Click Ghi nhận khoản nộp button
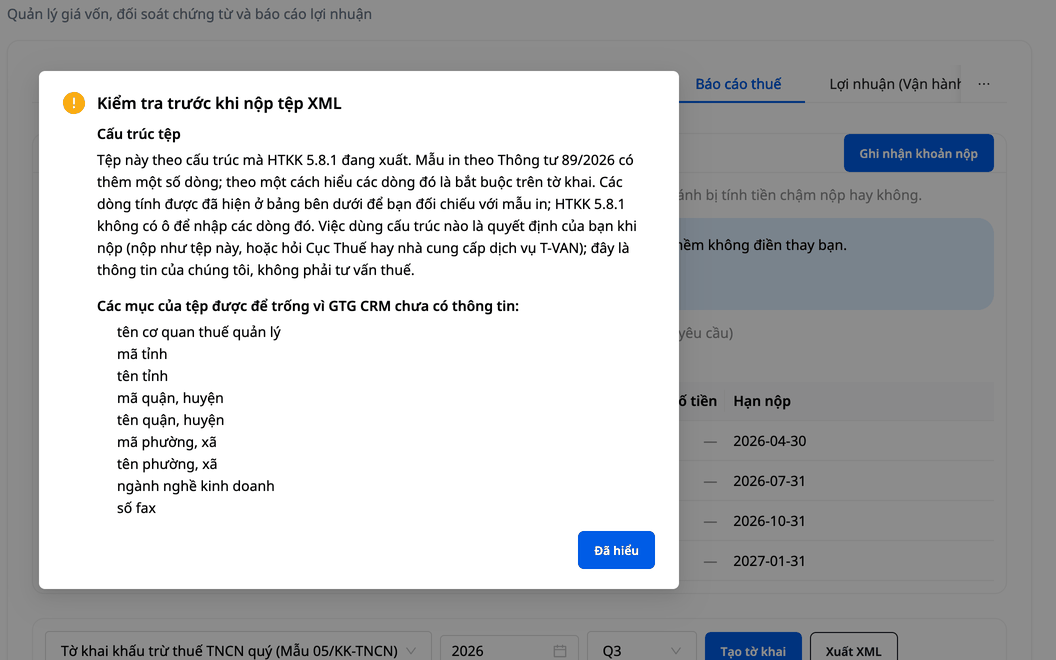This screenshot has width=1056, height=660. pyautogui.click(x=918, y=154)
